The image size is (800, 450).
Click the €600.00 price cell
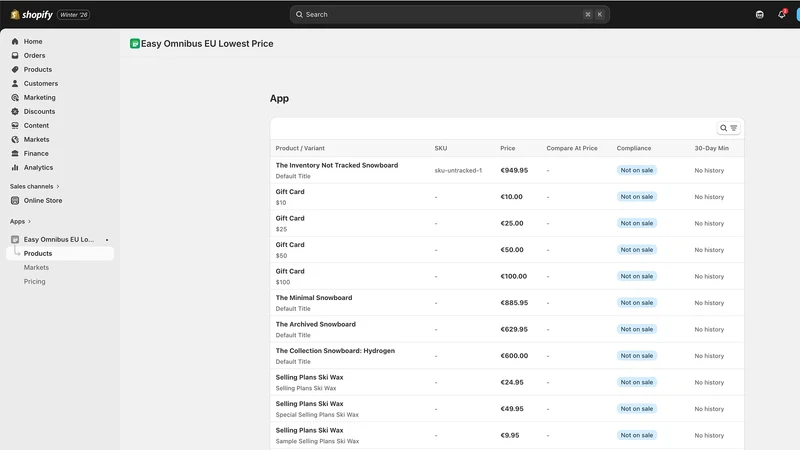[514, 356]
